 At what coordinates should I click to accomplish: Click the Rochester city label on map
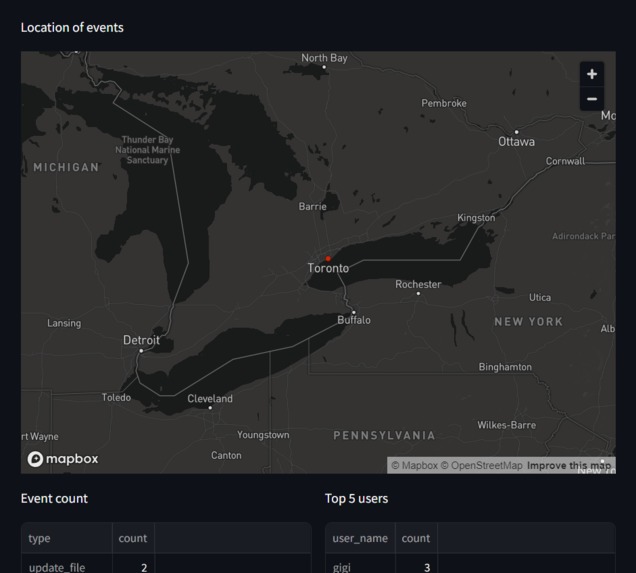coord(418,284)
